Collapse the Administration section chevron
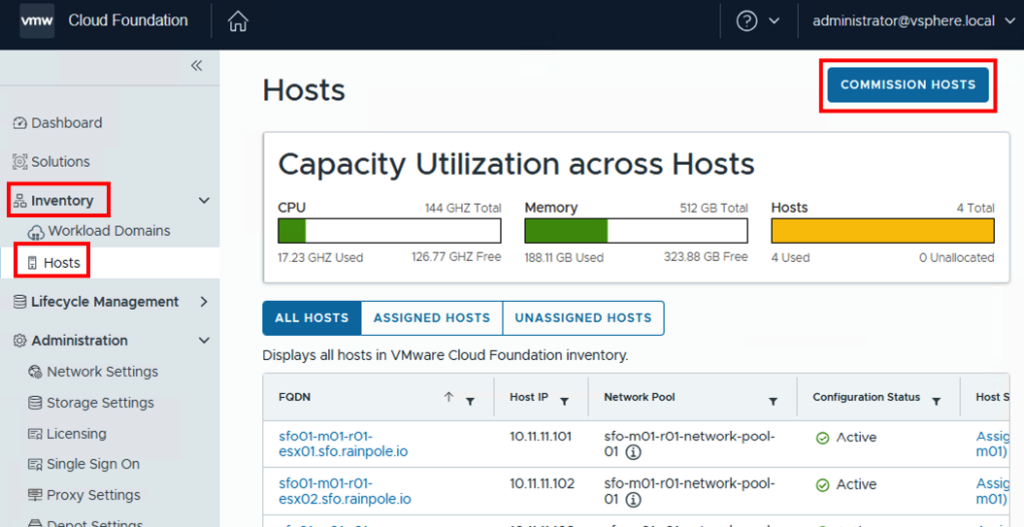The height and width of the screenshot is (527, 1024). [204, 340]
